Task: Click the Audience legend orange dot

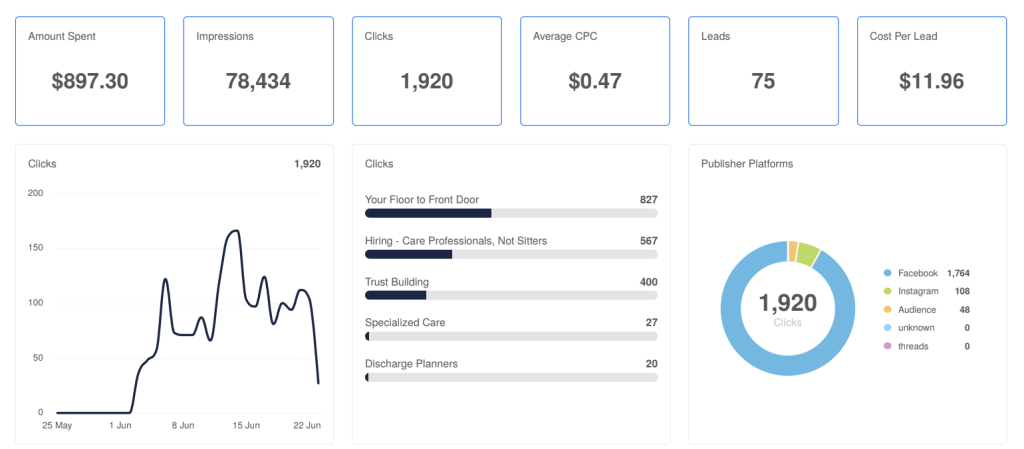Action: coord(887,309)
